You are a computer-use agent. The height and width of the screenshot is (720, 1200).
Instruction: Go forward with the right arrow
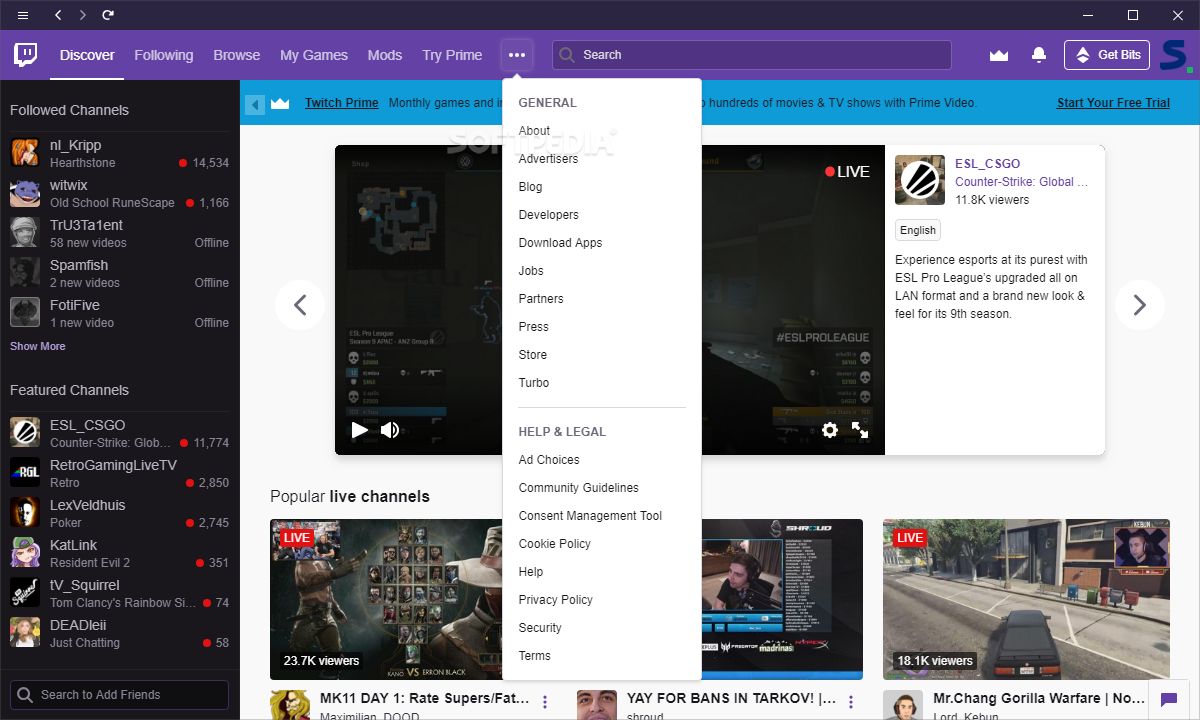pos(83,15)
